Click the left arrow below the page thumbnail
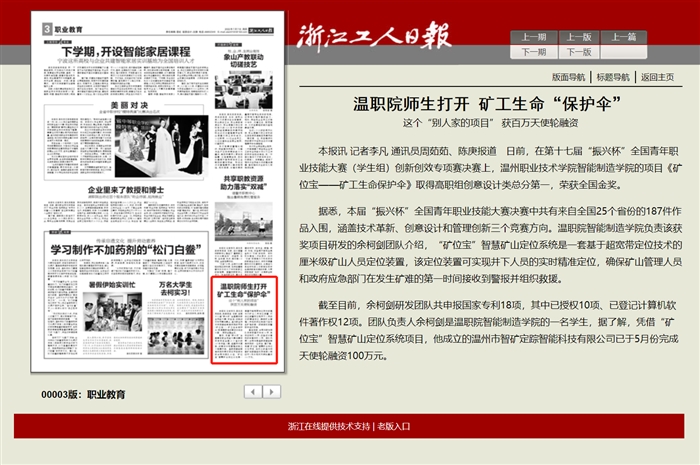The height and width of the screenshot is (465, 700). click(254, 391)
